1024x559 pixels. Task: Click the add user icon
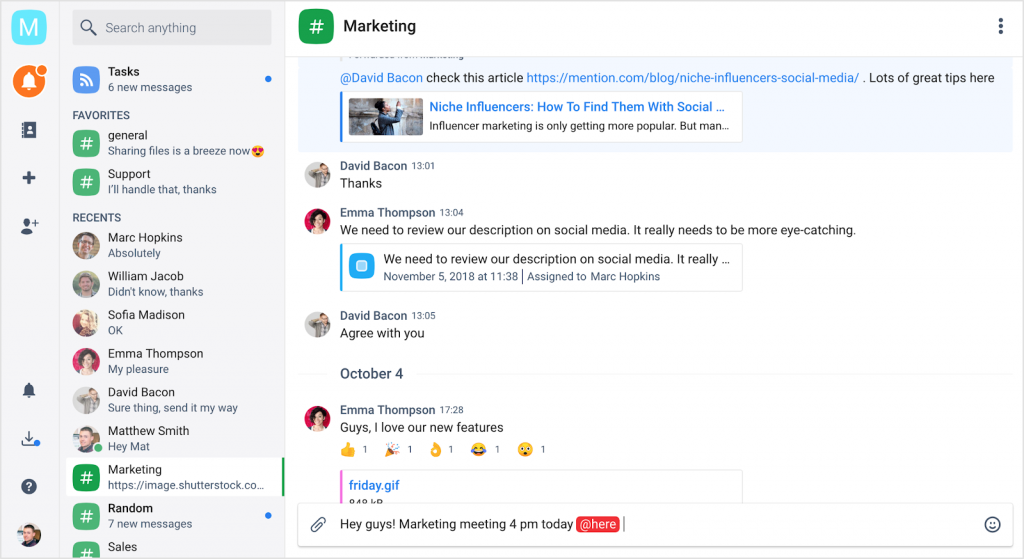click(29, 226)
